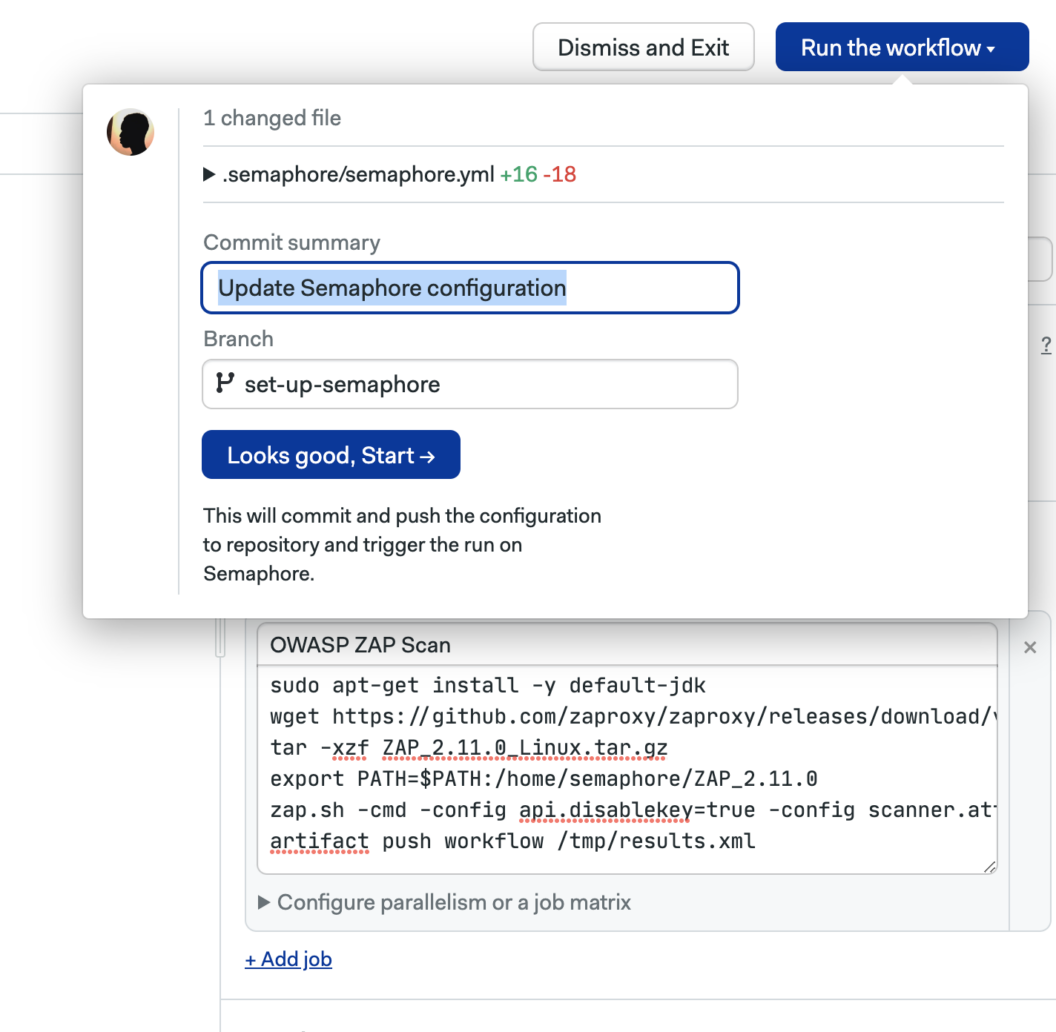Click the 'artifact push workflow /tmp/results.xml' line
Screen dimensions: 1056x1032
[513, 841]
